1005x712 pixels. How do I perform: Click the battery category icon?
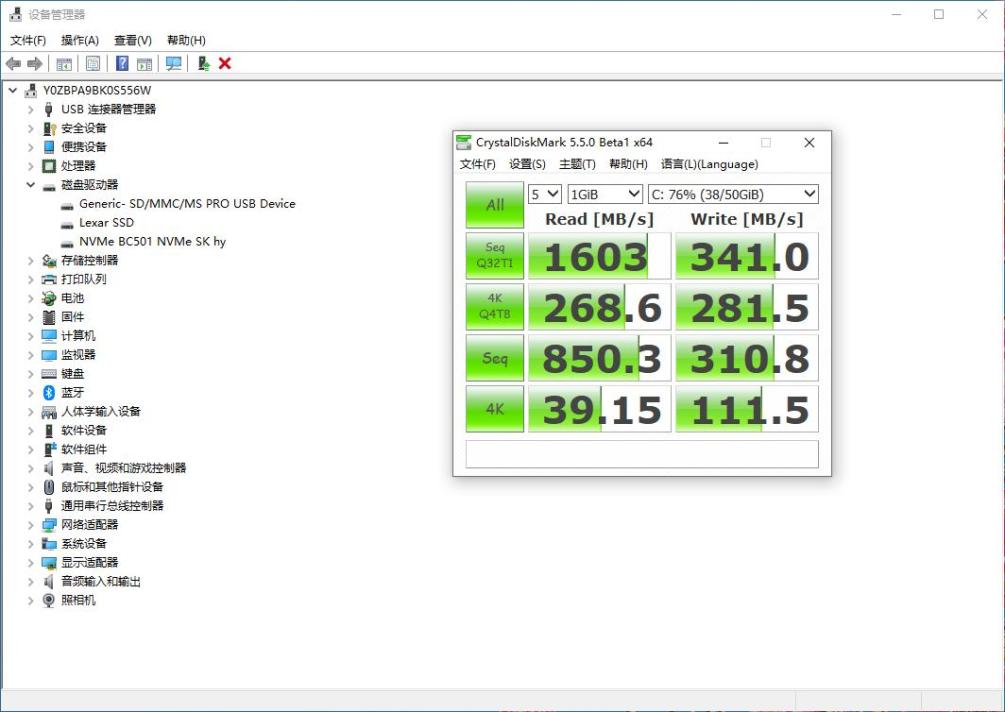(x=49, y=298)
